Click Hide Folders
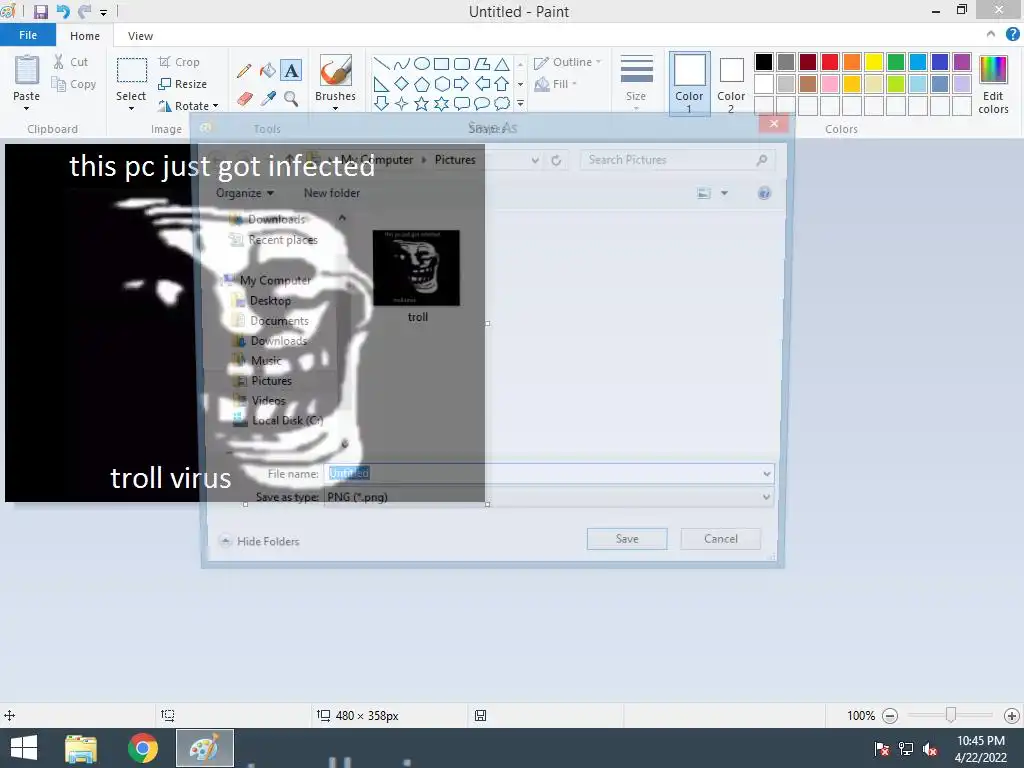 pyautogui.click(x=260, y=541)
